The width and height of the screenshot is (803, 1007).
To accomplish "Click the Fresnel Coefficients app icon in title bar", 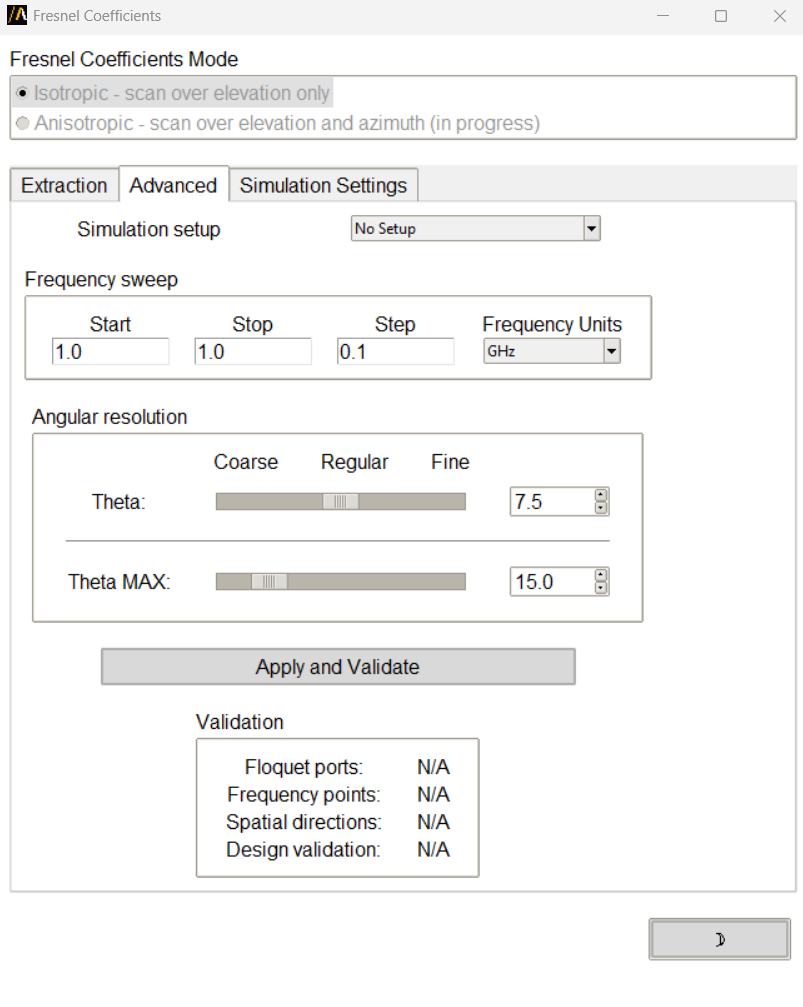I will coord(17,16).
